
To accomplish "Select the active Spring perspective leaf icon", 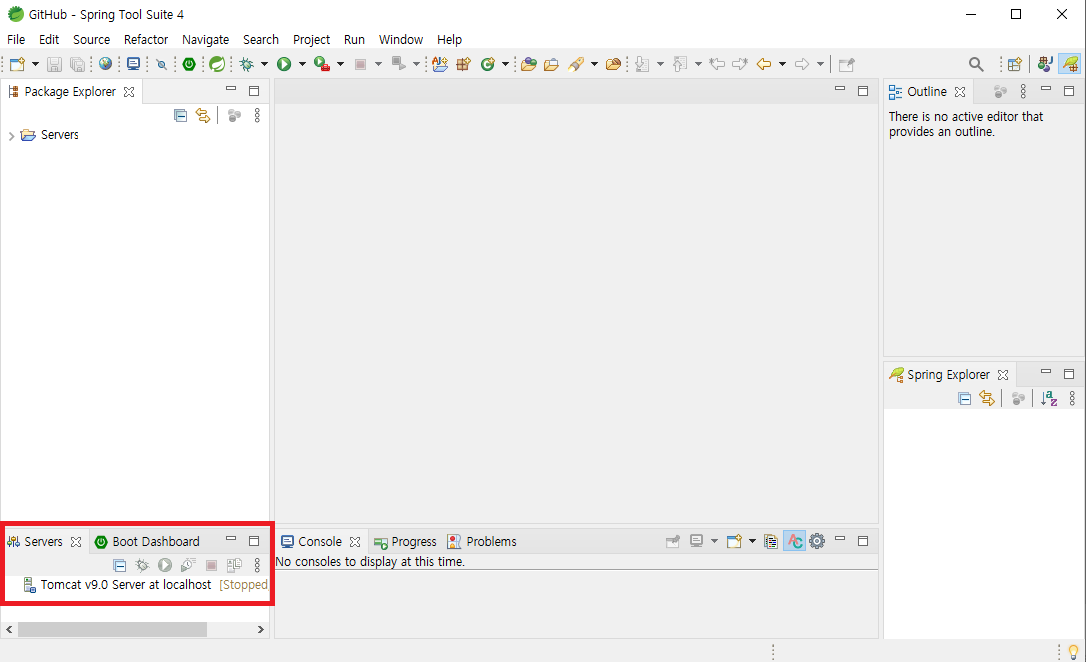I will coord(1070,64).
